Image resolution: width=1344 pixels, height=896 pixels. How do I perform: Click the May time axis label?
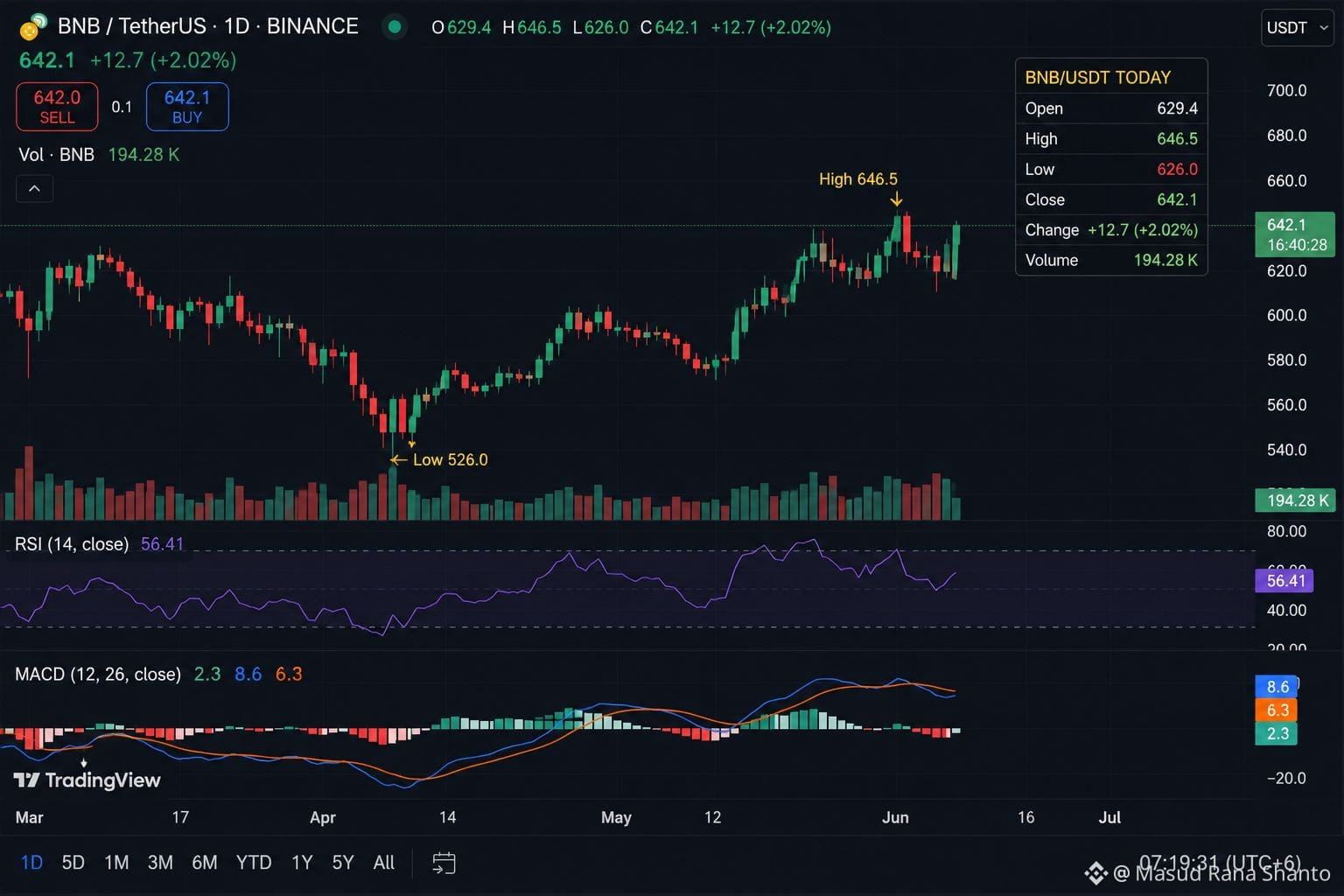pyautogui.click(x=616, y=817)
